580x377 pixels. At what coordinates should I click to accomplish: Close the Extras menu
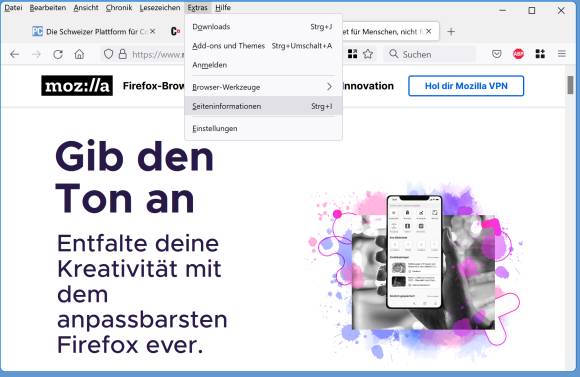(x=198, y=7)
